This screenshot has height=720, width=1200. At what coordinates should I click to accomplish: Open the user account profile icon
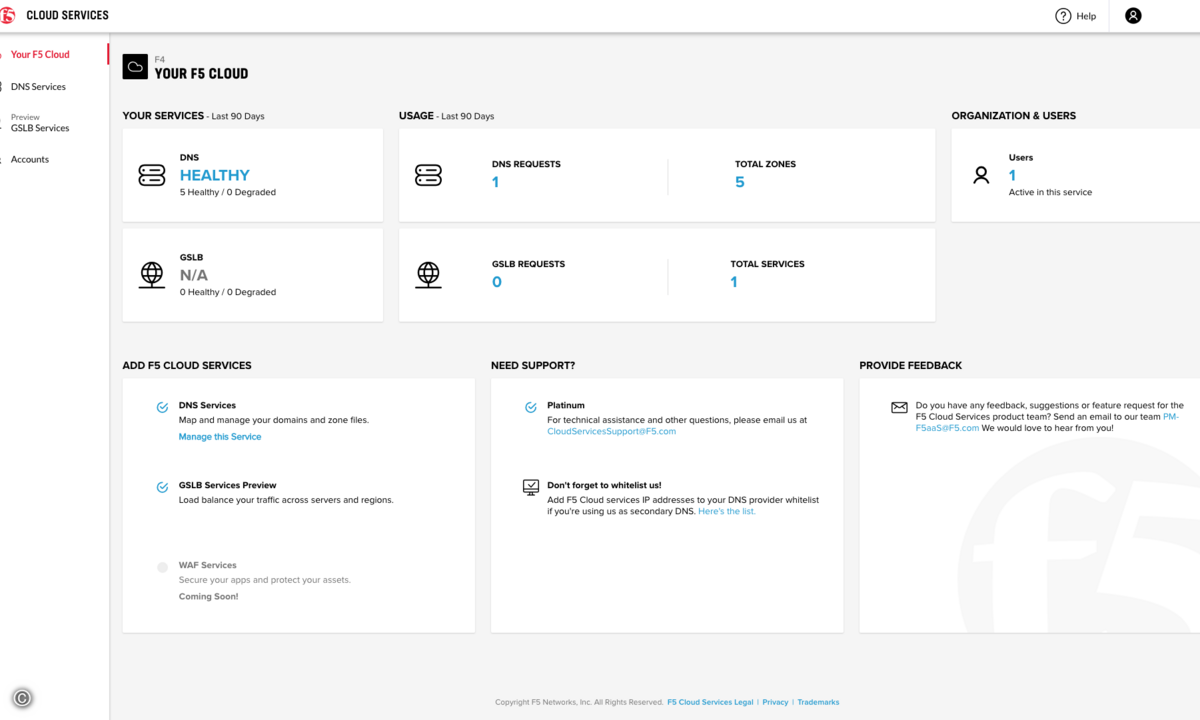[x=1133, y=16]
